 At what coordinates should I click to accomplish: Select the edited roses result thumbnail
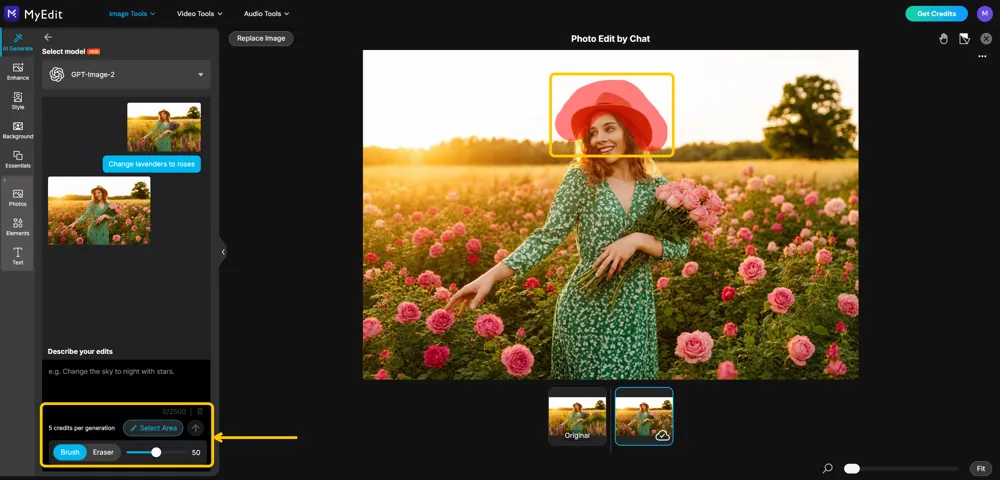[x=644, y=416]
